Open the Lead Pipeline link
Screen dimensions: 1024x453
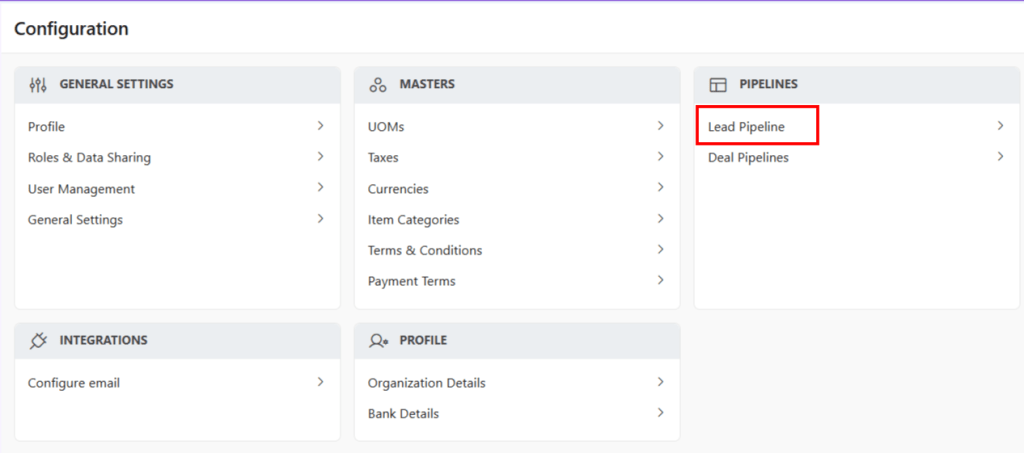[x=746, y=127]
